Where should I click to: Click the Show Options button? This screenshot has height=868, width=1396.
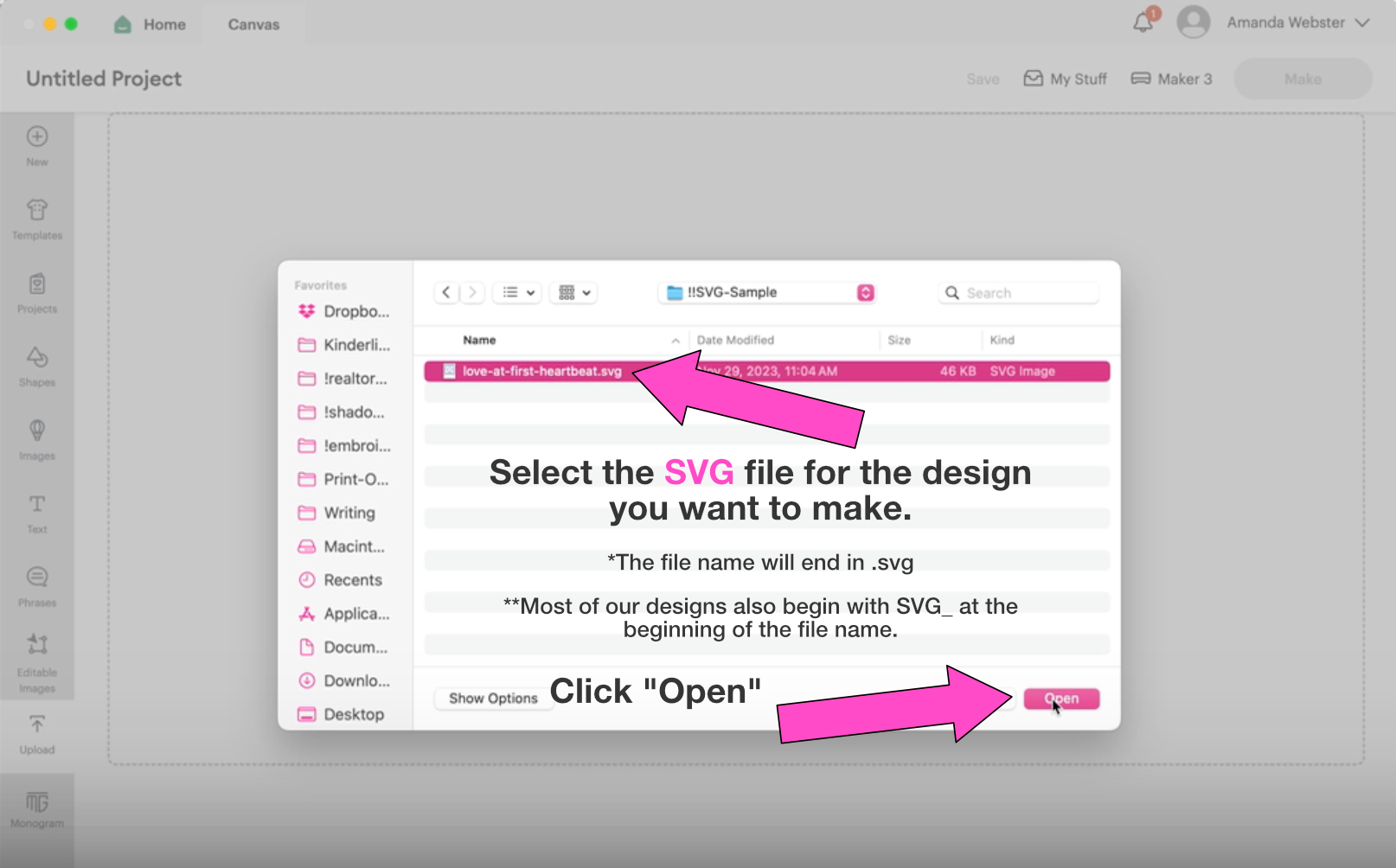pos(493,699)
